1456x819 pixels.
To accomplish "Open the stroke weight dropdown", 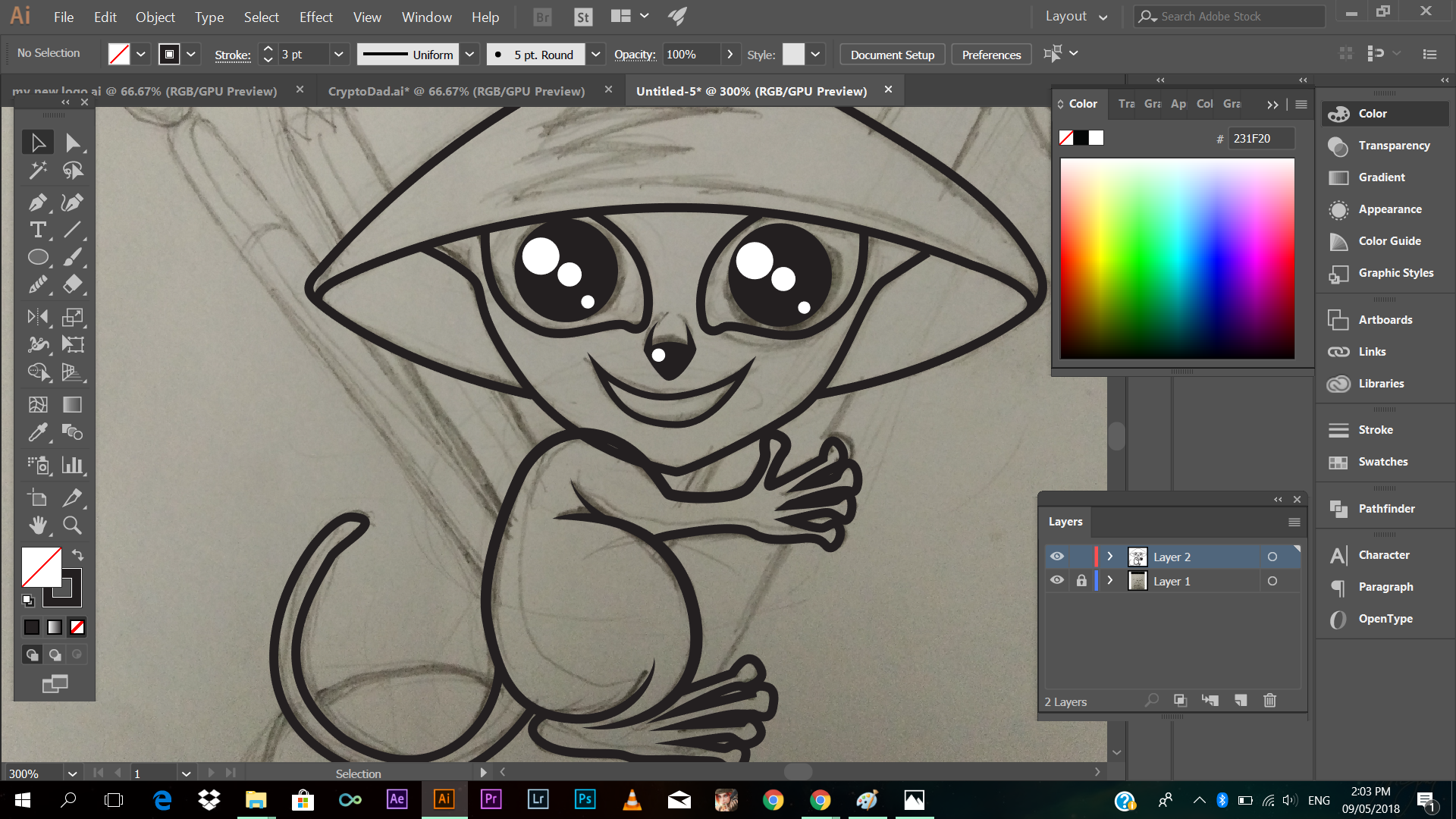I will (x=339, y=54).
